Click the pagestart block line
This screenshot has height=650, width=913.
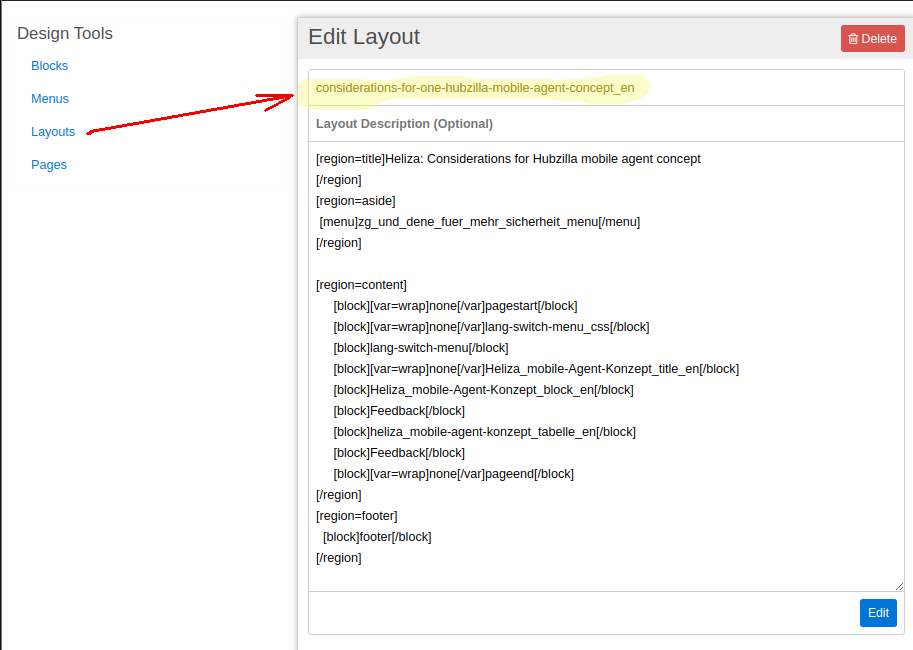click(x=455, y=306)
